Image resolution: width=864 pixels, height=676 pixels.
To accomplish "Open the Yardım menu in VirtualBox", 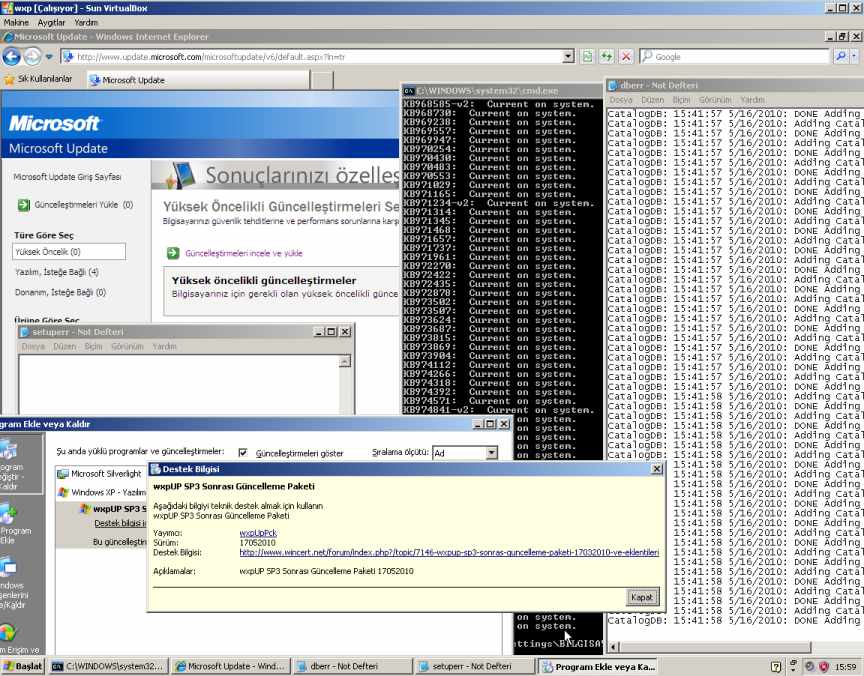I will point(86,23).
